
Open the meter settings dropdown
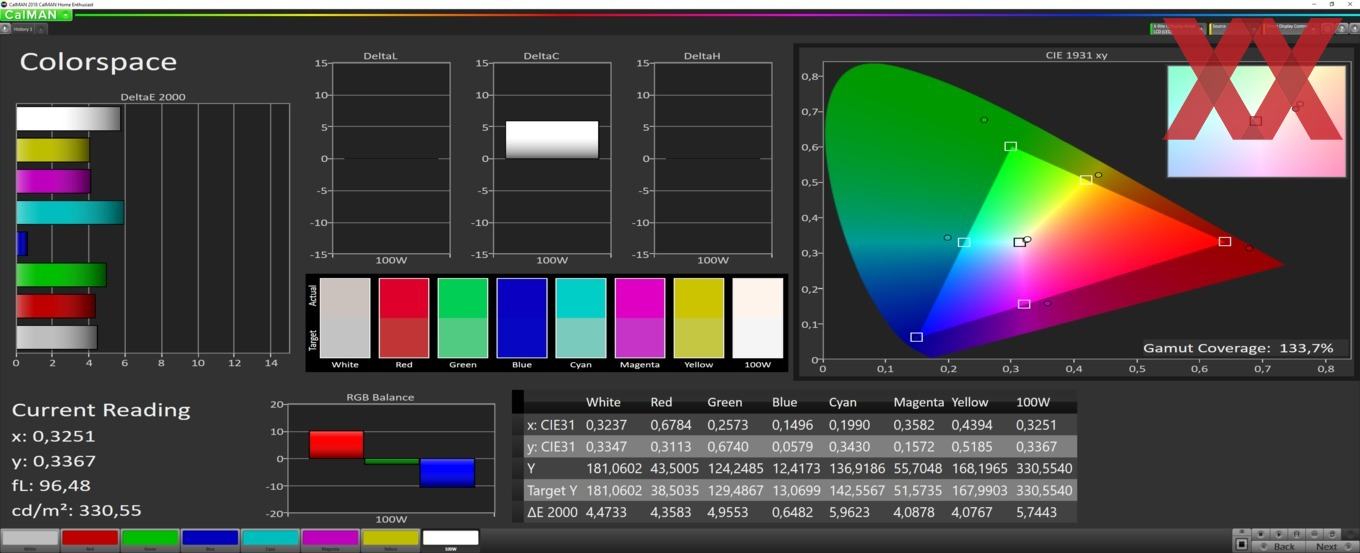click(1176, 28)
